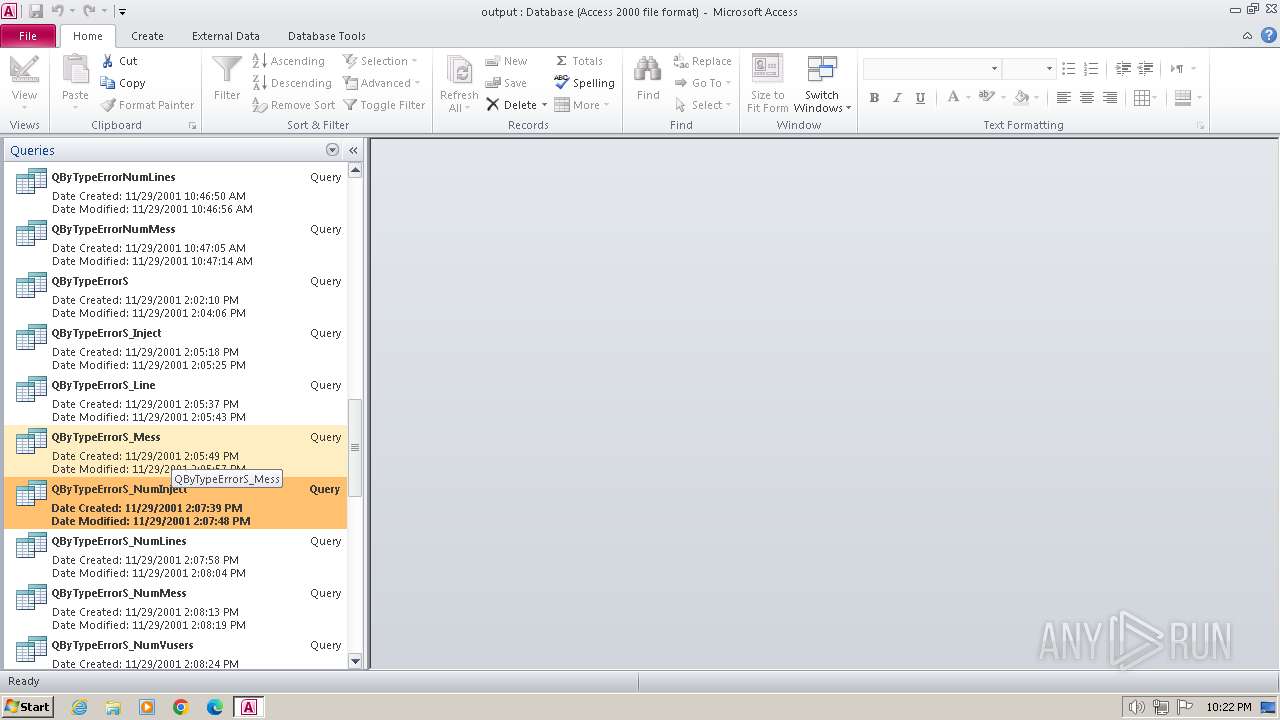Click the Replace command
1280x720 pixels.
(702, 61)
